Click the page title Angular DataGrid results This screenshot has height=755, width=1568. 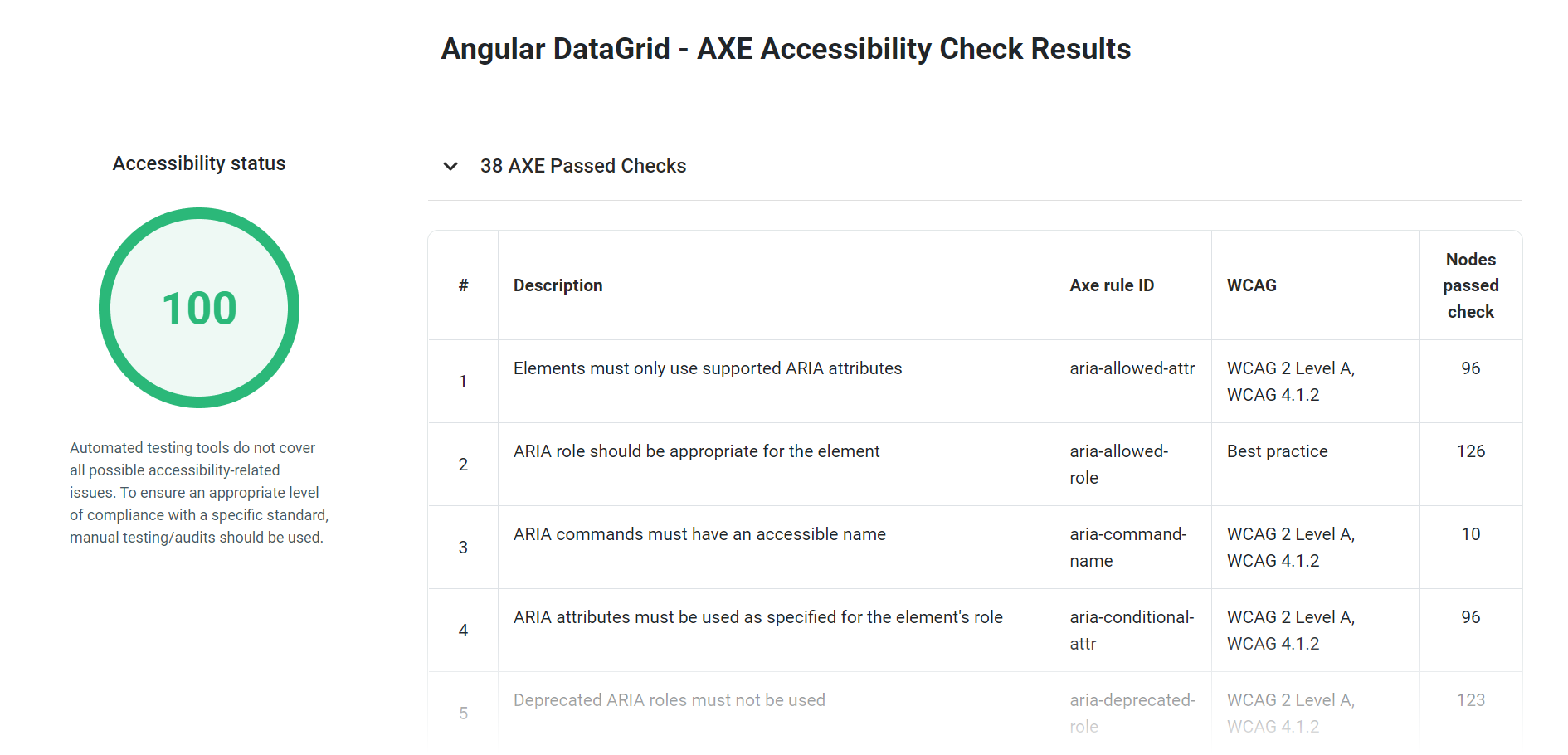tap(784, 48)
